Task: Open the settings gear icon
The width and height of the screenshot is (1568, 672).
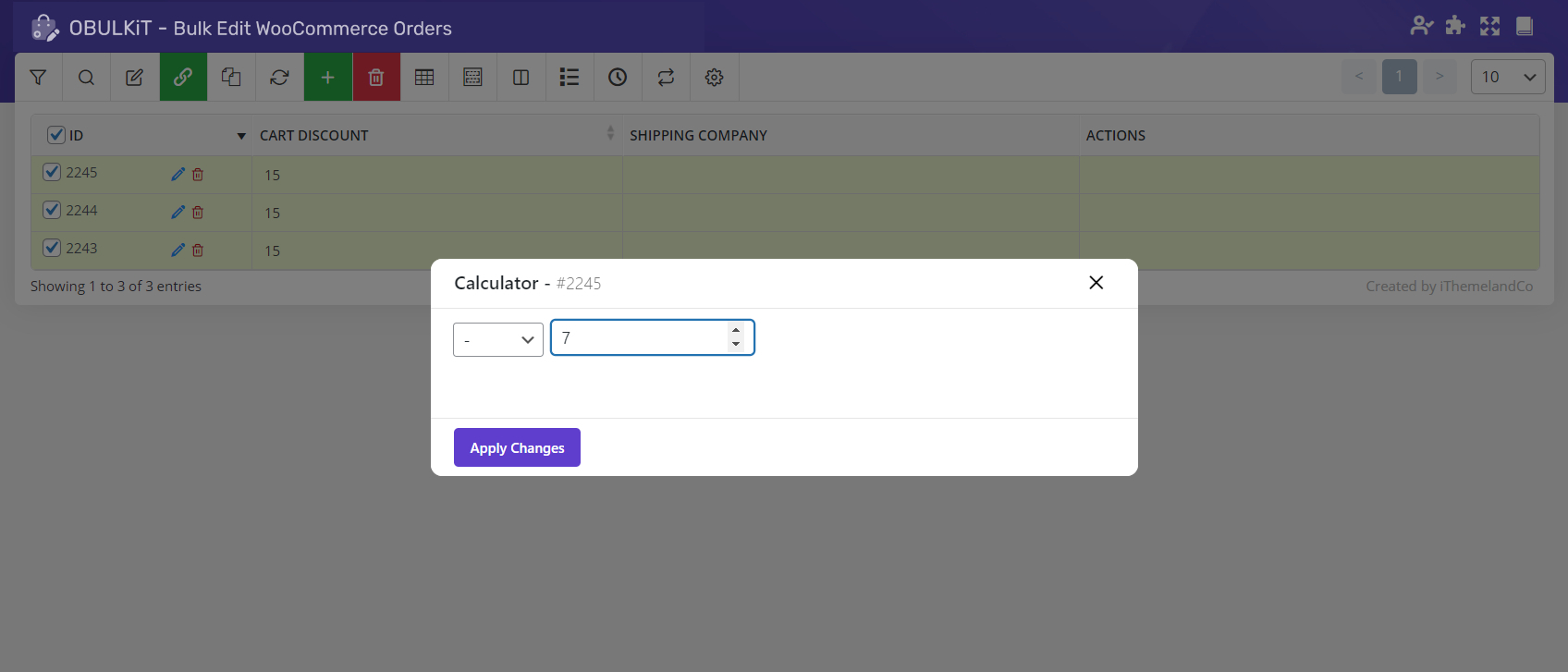Action: 714,78
